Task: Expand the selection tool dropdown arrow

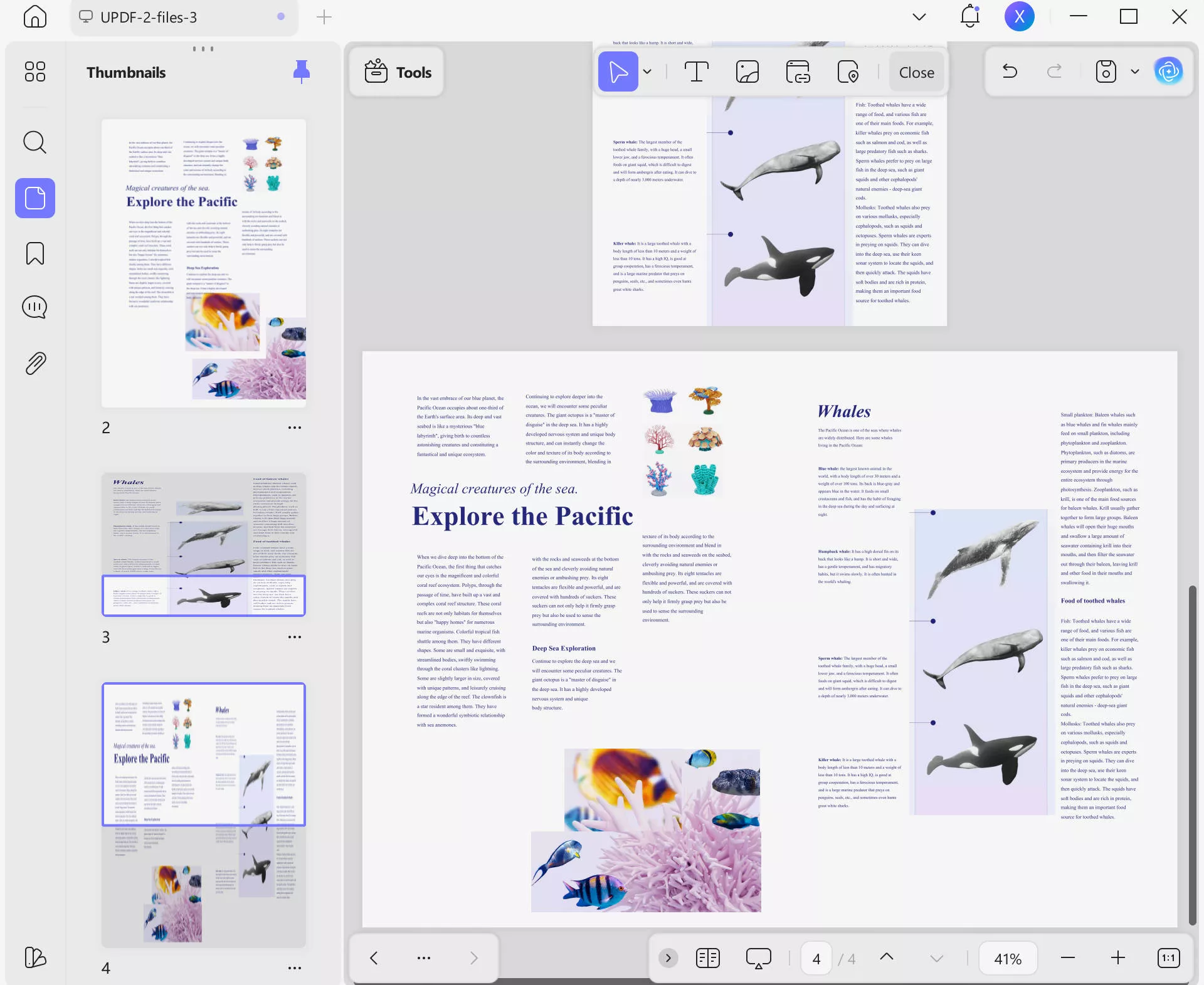Action: 647,72
